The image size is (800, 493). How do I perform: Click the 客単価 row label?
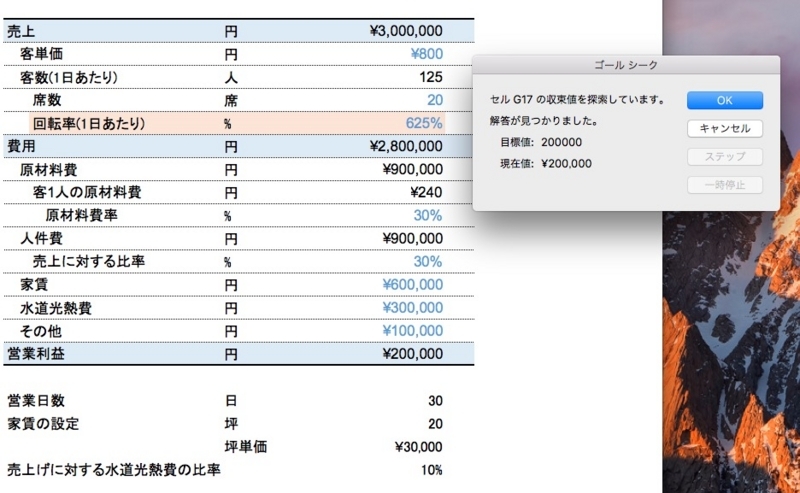(x=41, y=54)
